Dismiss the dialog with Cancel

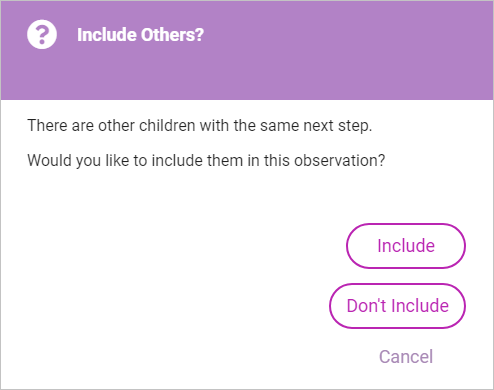click(x=406, y=357)
